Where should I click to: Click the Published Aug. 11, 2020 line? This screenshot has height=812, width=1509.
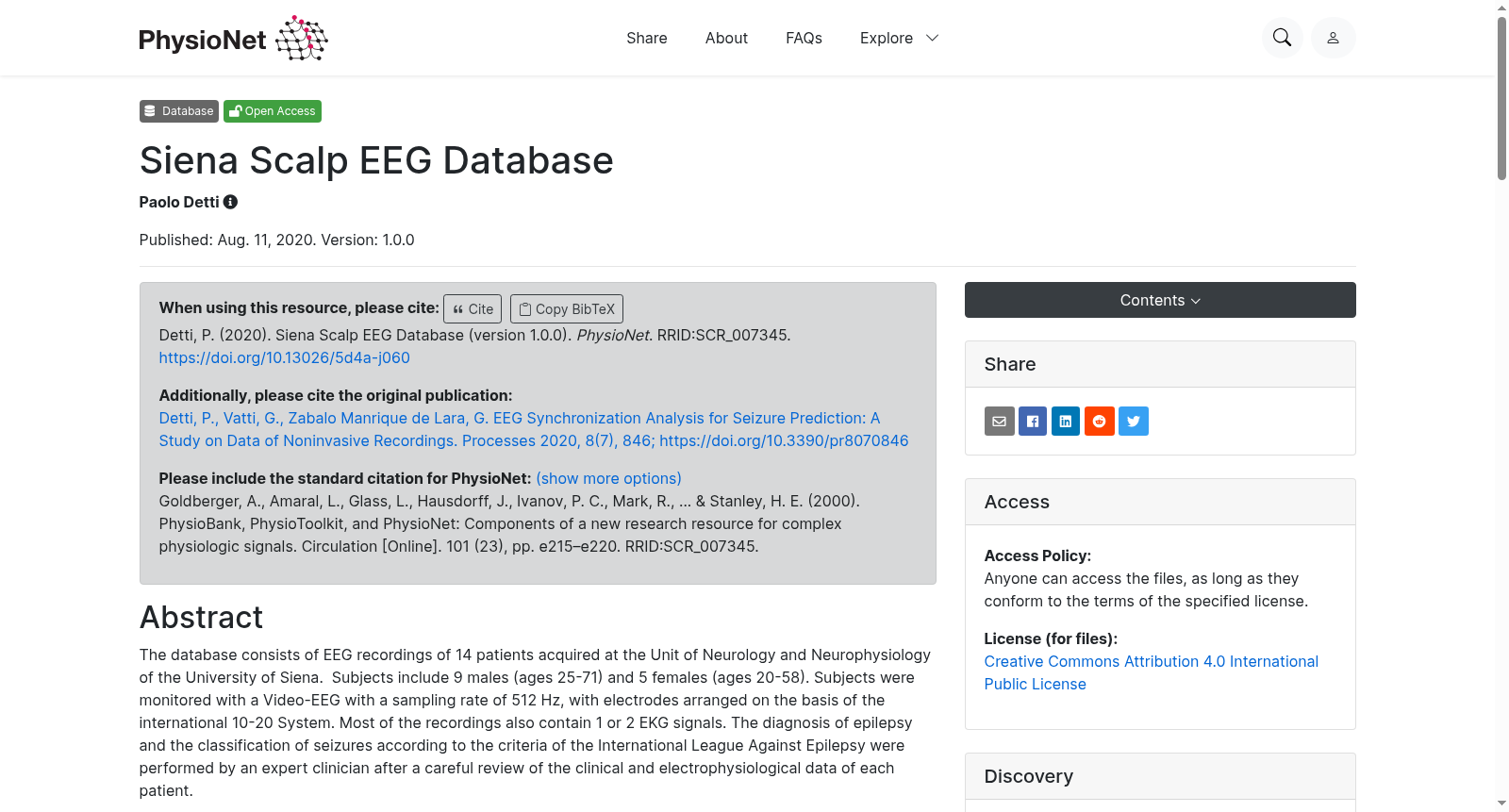tap(276, 240)
